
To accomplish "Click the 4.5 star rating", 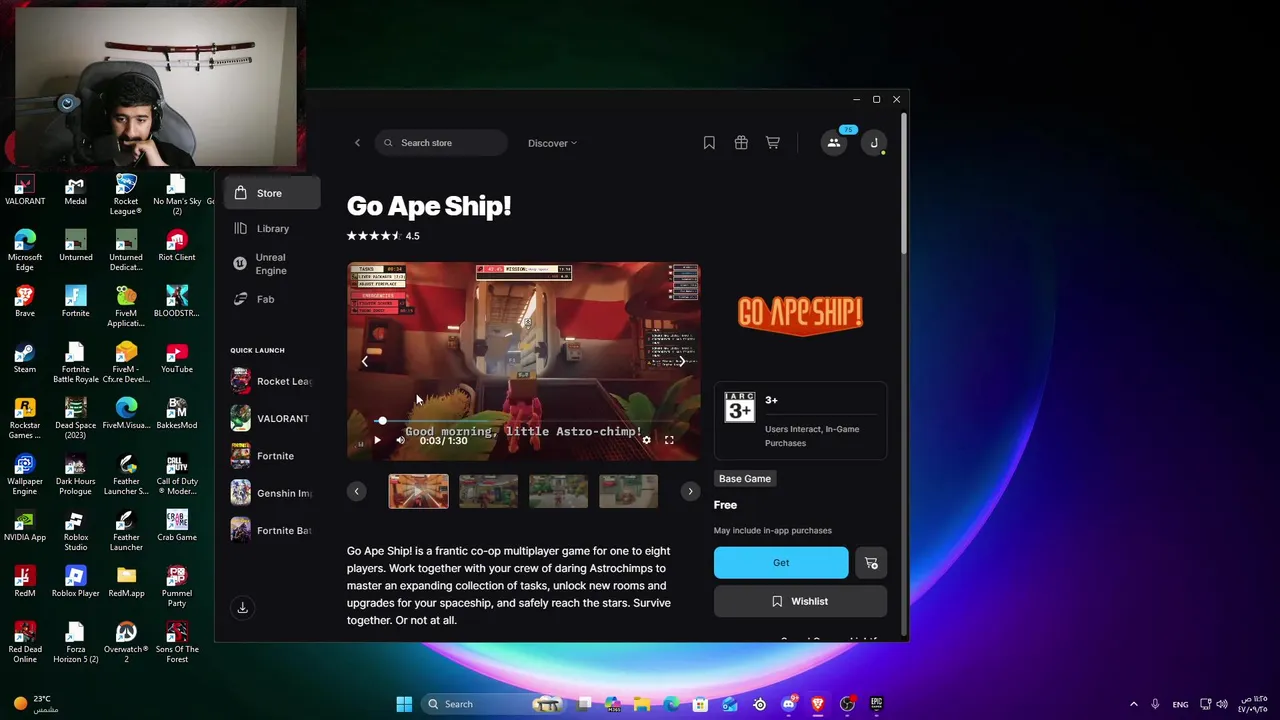I will pyautogui.click(x=383, y=236).
